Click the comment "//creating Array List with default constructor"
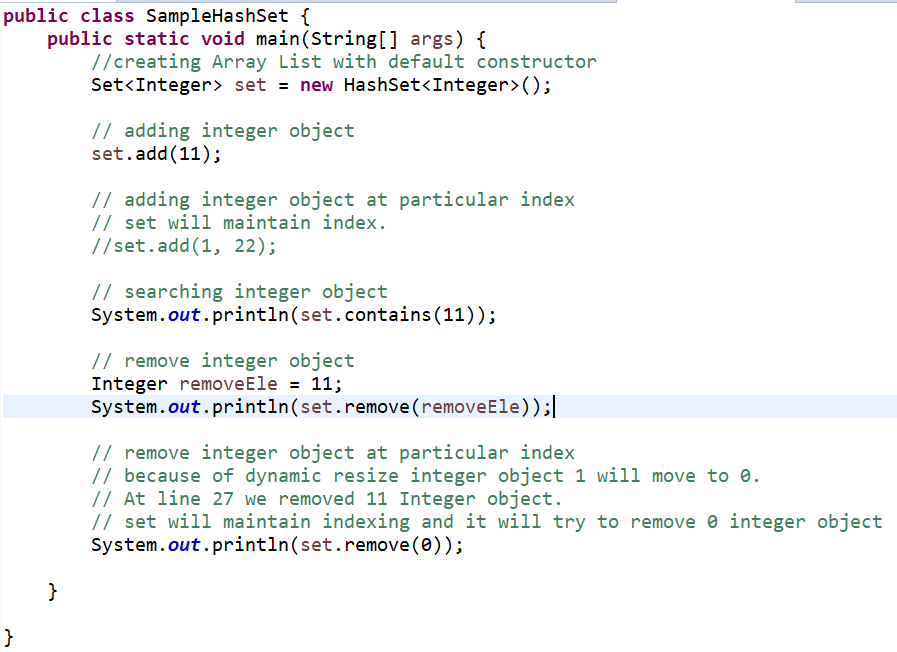Image resolution: width=897 pixels, height=652 pixels. click(x=344, y=62)
